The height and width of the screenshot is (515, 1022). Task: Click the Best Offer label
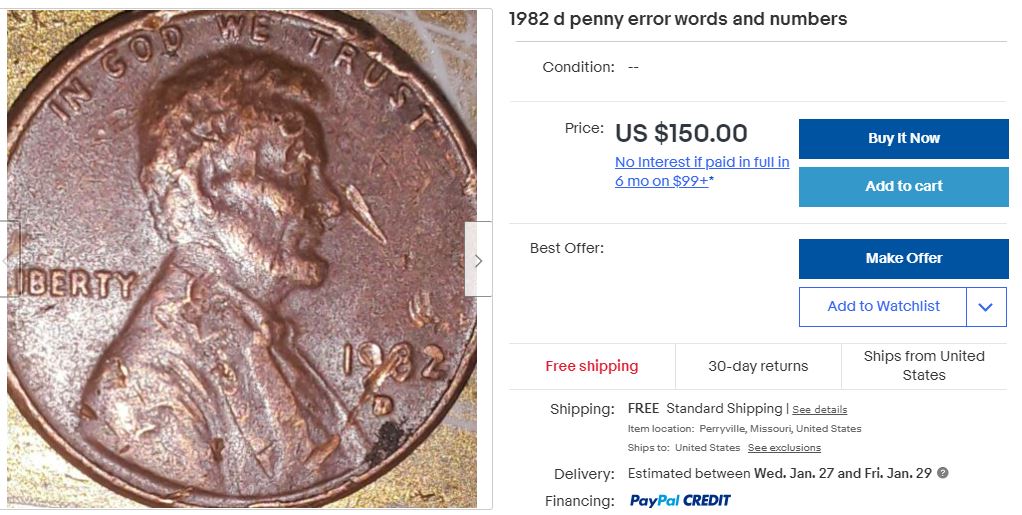(566, 248)
